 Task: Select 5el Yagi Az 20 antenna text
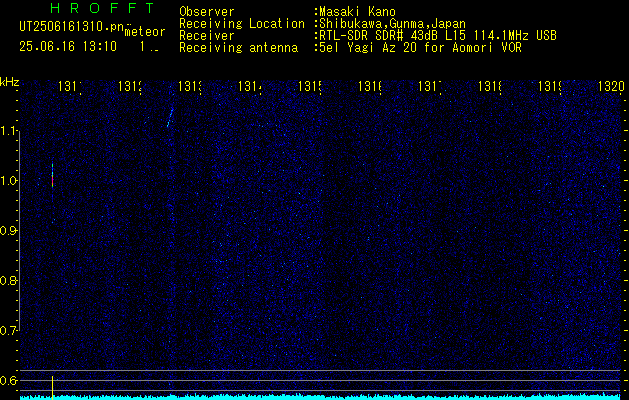click(420, 48)
